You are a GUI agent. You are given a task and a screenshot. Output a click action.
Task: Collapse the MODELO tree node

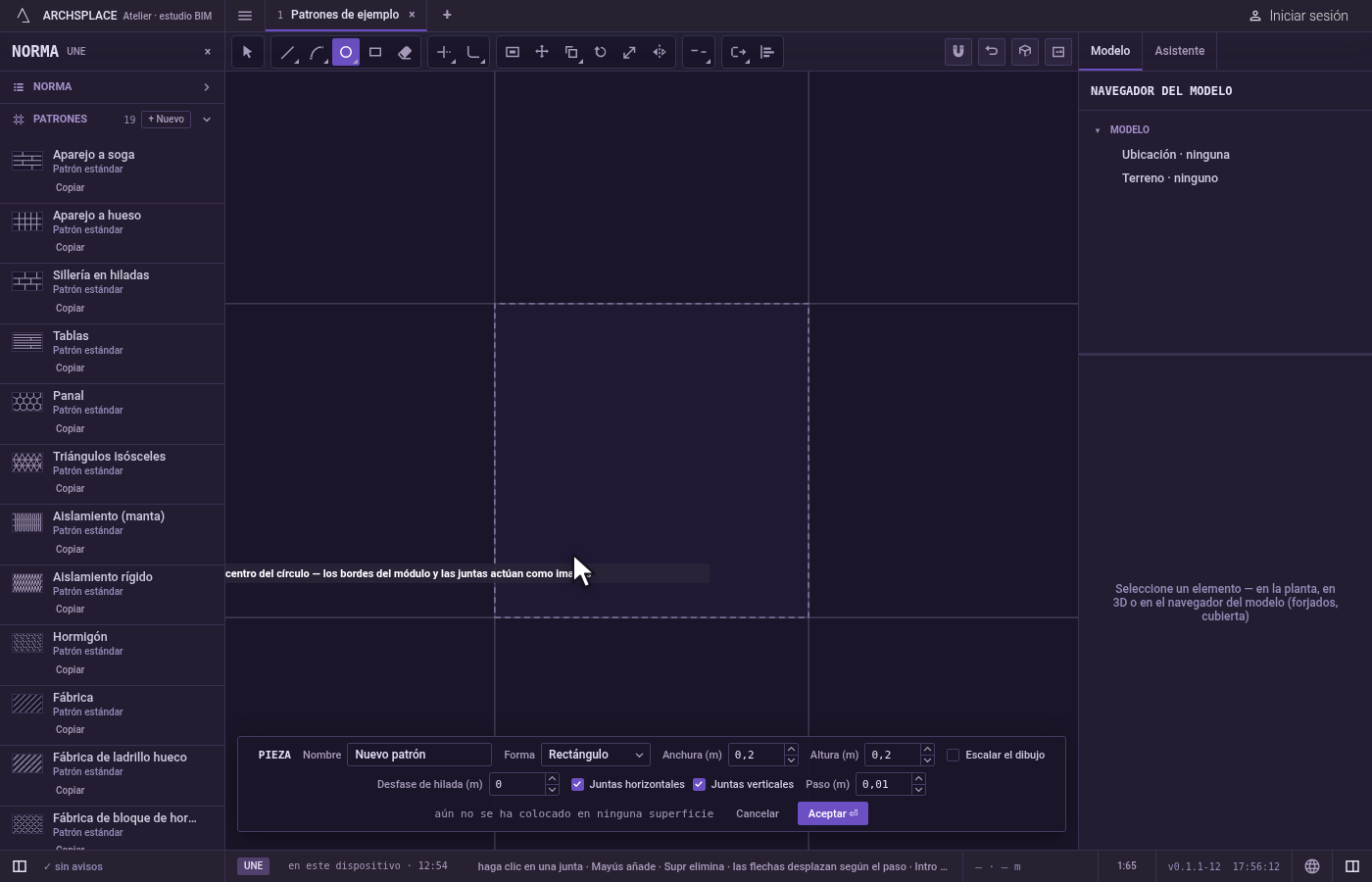point(1098,130)
